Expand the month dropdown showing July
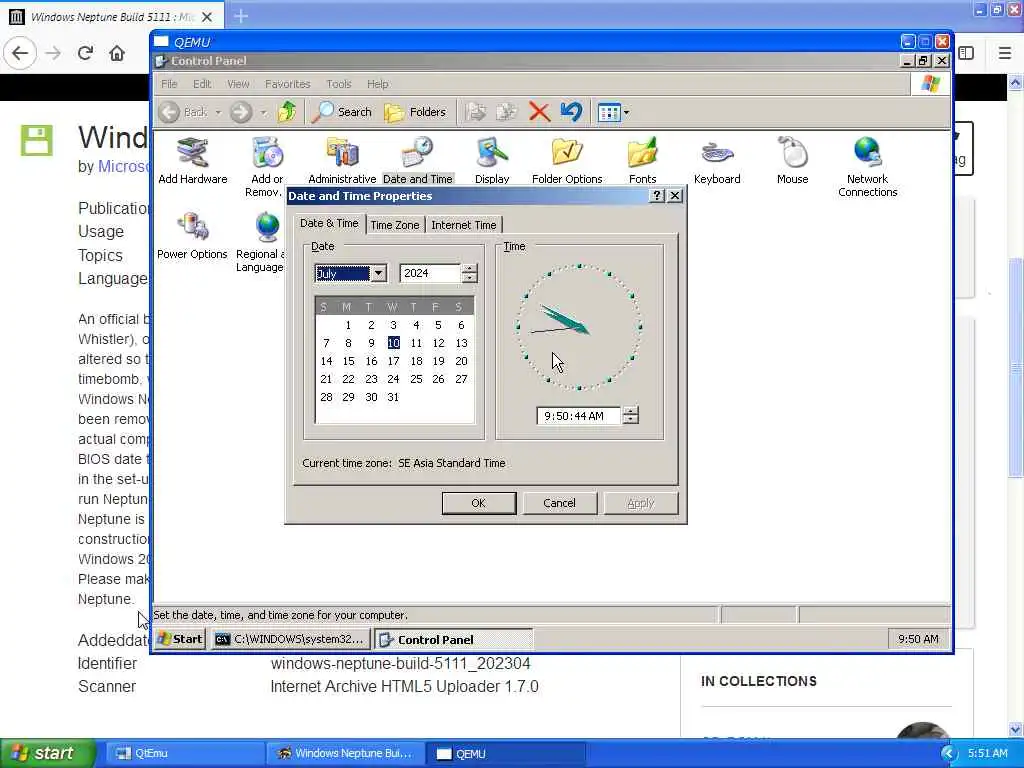The image size is (1024, 768). 379,273
